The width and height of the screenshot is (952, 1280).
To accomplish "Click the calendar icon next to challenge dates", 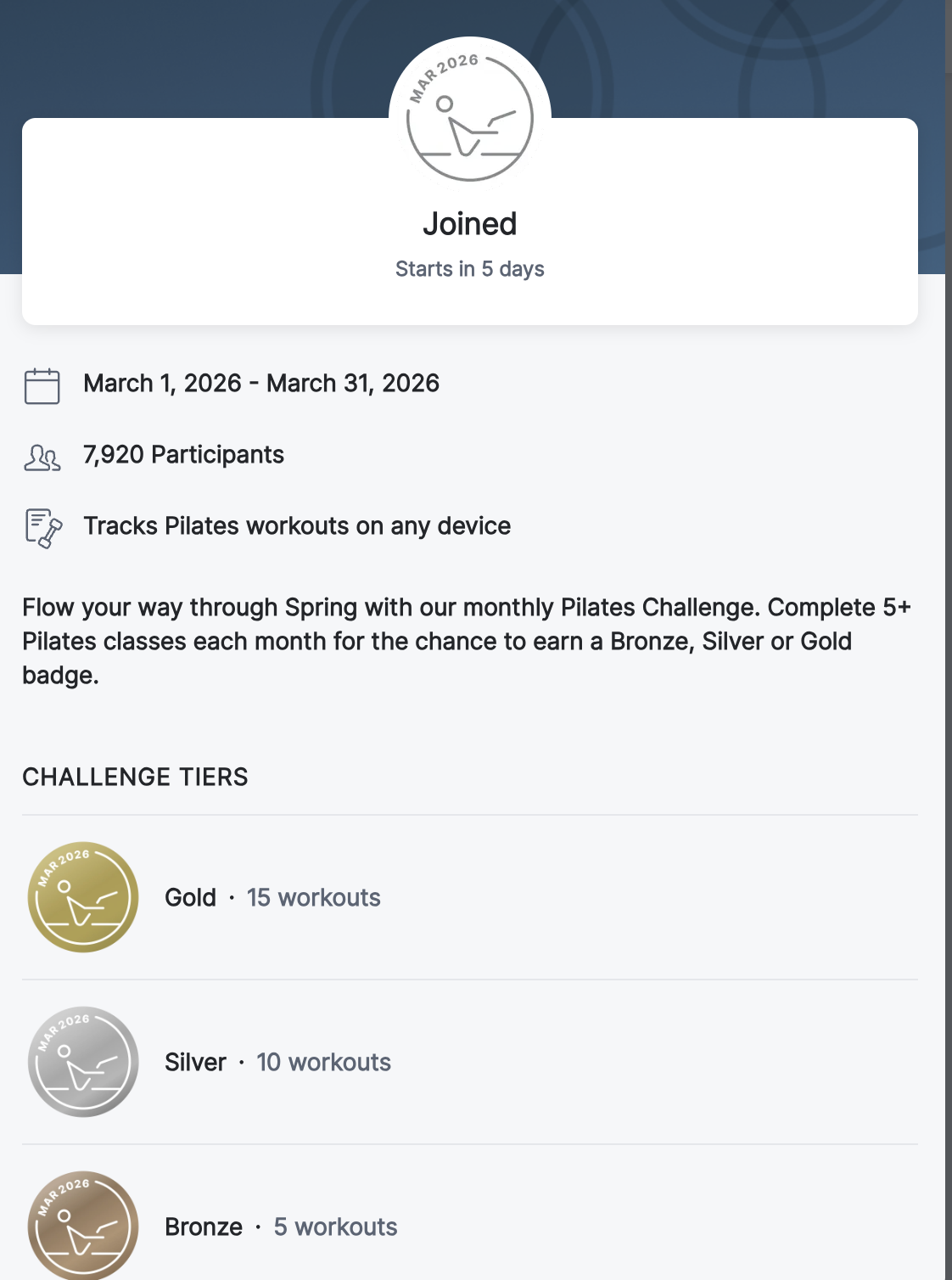I will tap(41, 385).
